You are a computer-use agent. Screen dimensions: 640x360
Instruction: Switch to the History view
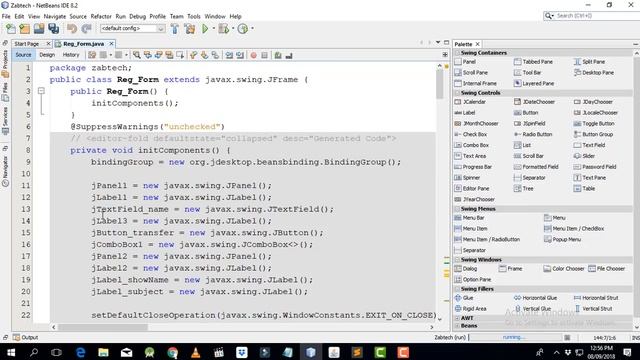tap(71, 55)
